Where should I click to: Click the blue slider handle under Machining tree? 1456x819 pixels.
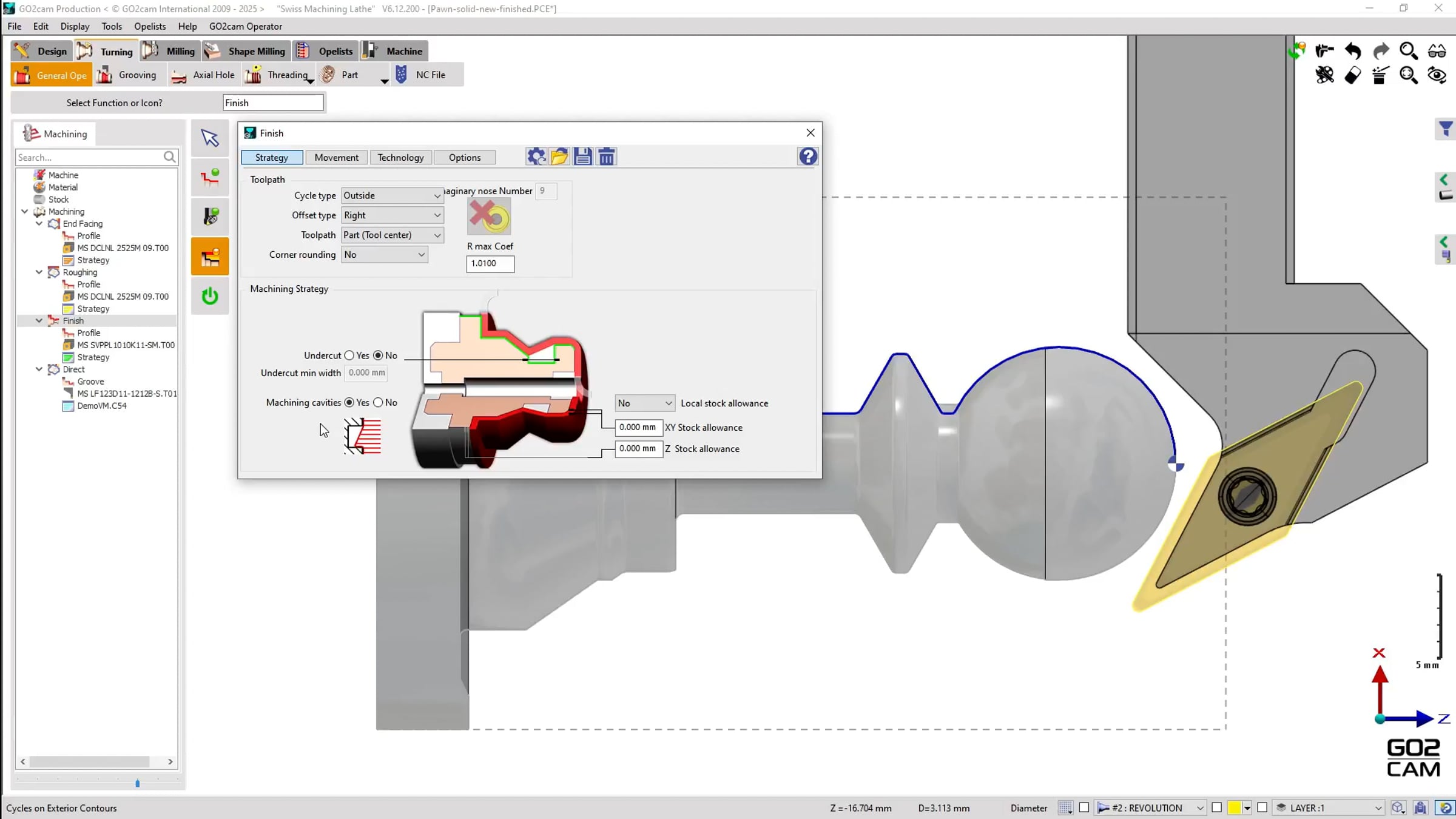[x=138, y=783]
